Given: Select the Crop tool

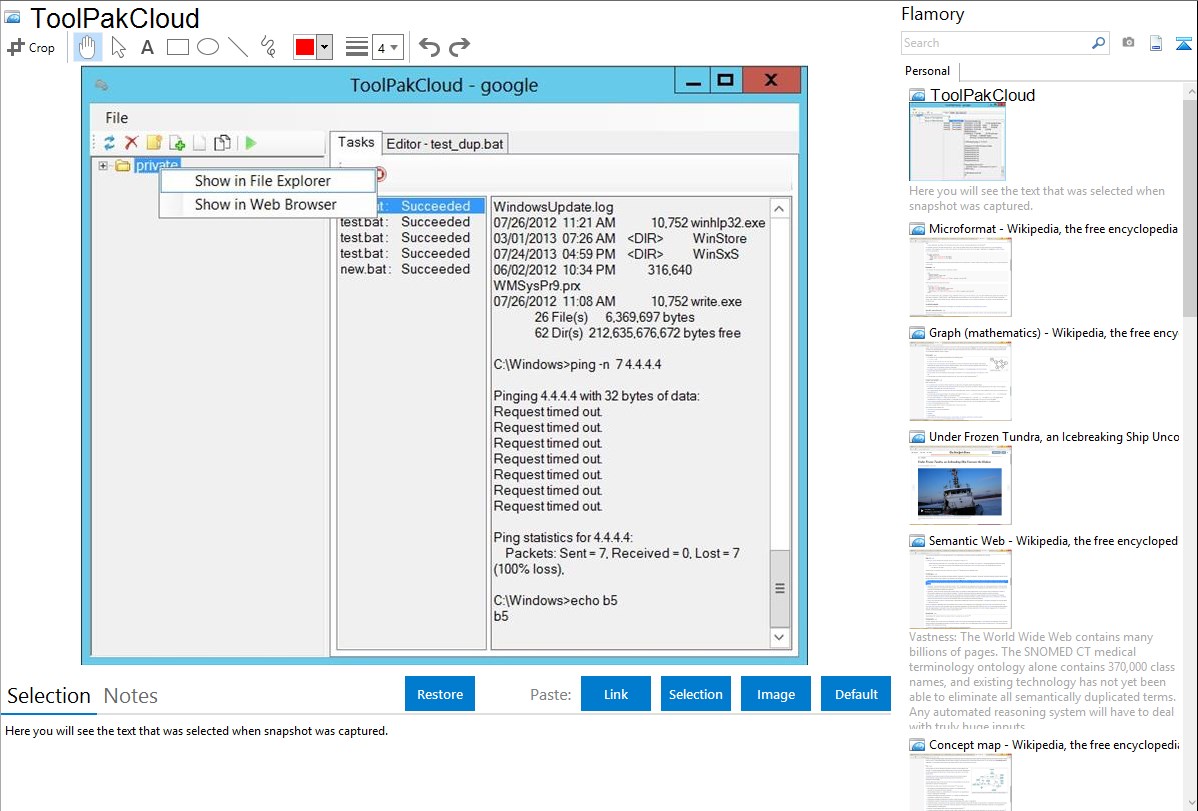Looking at the screenshot, I should (31, 47).
